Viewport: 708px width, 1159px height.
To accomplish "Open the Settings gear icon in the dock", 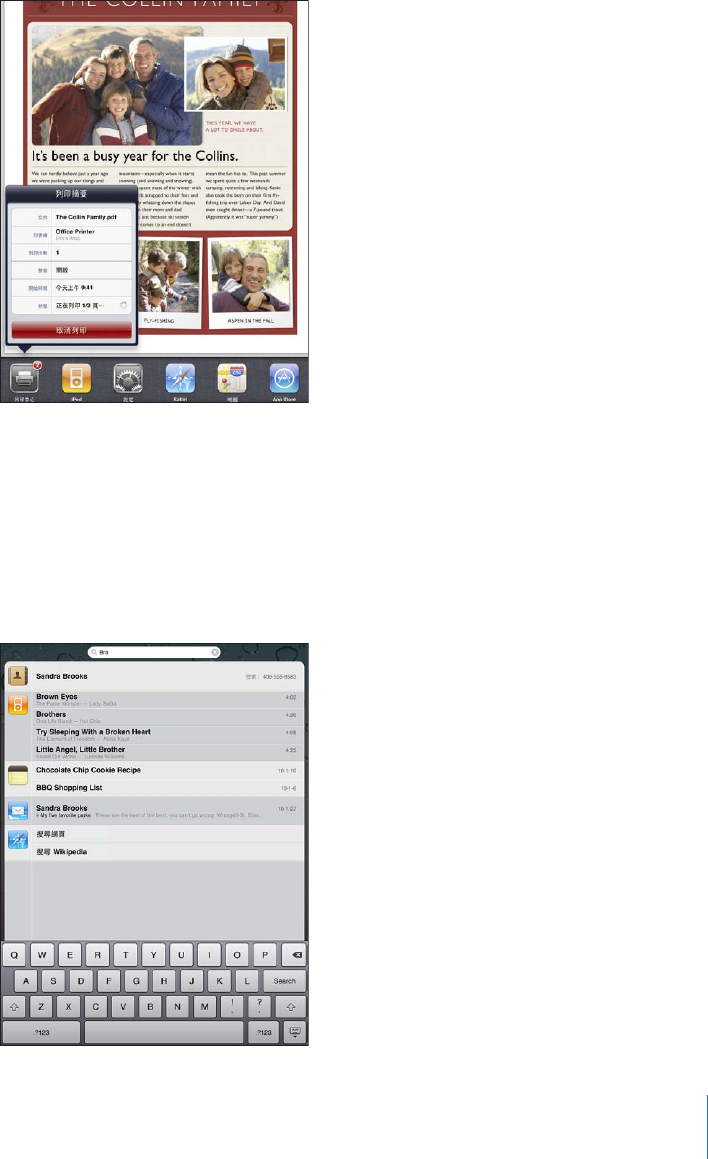I will 128,379.
